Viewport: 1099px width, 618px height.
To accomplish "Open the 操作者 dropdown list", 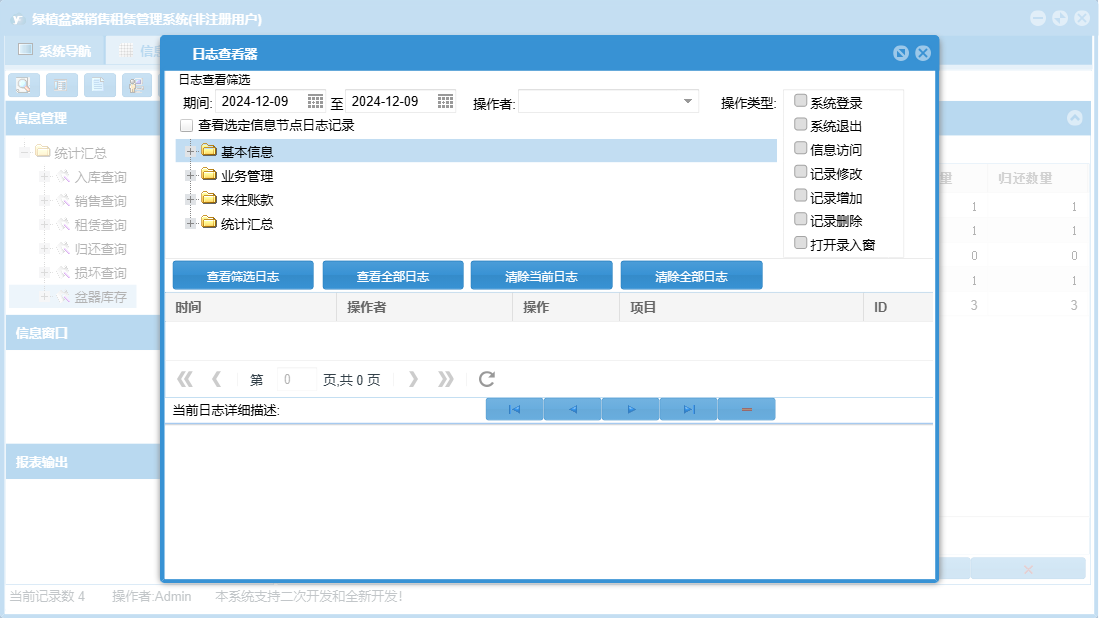I will 688,101.
